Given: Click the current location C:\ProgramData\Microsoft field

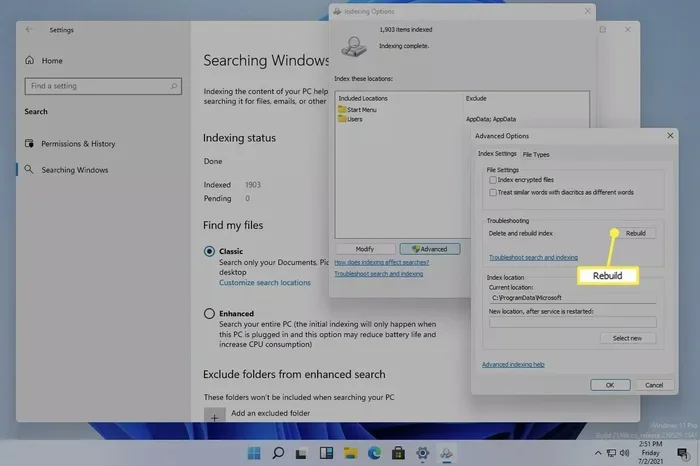Looking at the screenshot, I should [x=572, y=298].
